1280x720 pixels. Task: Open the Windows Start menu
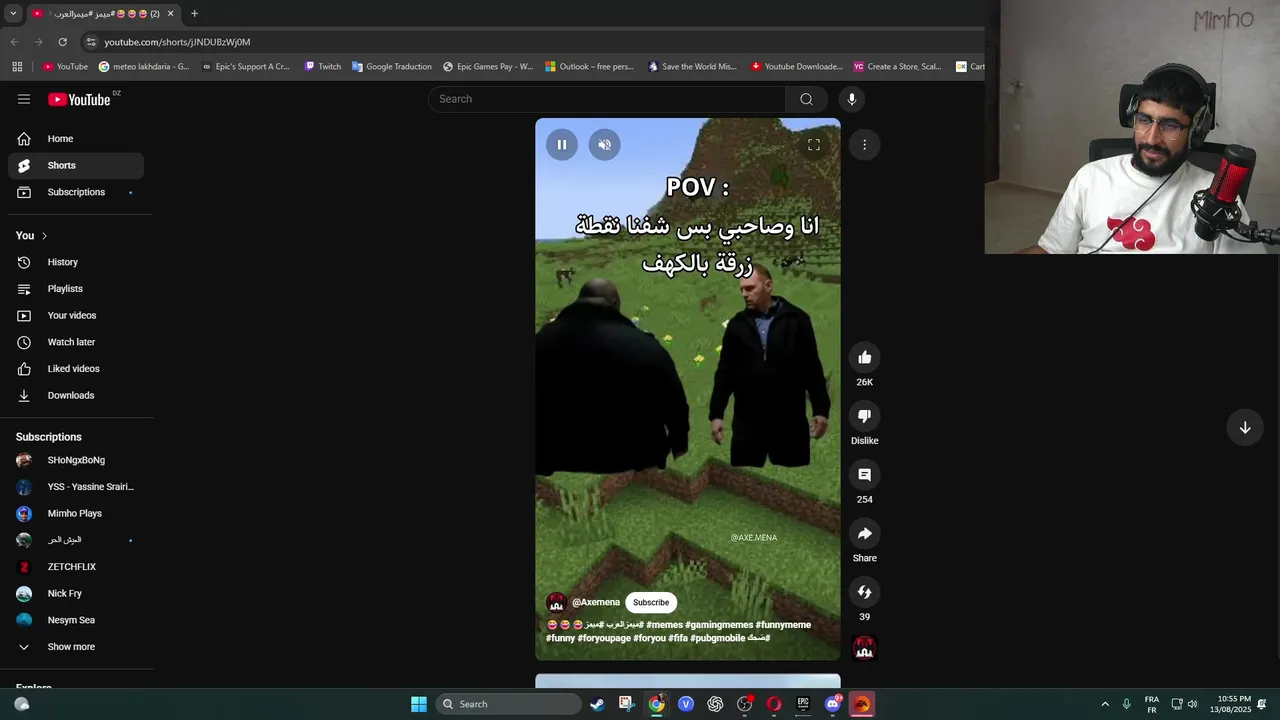(x=419, y=704)
